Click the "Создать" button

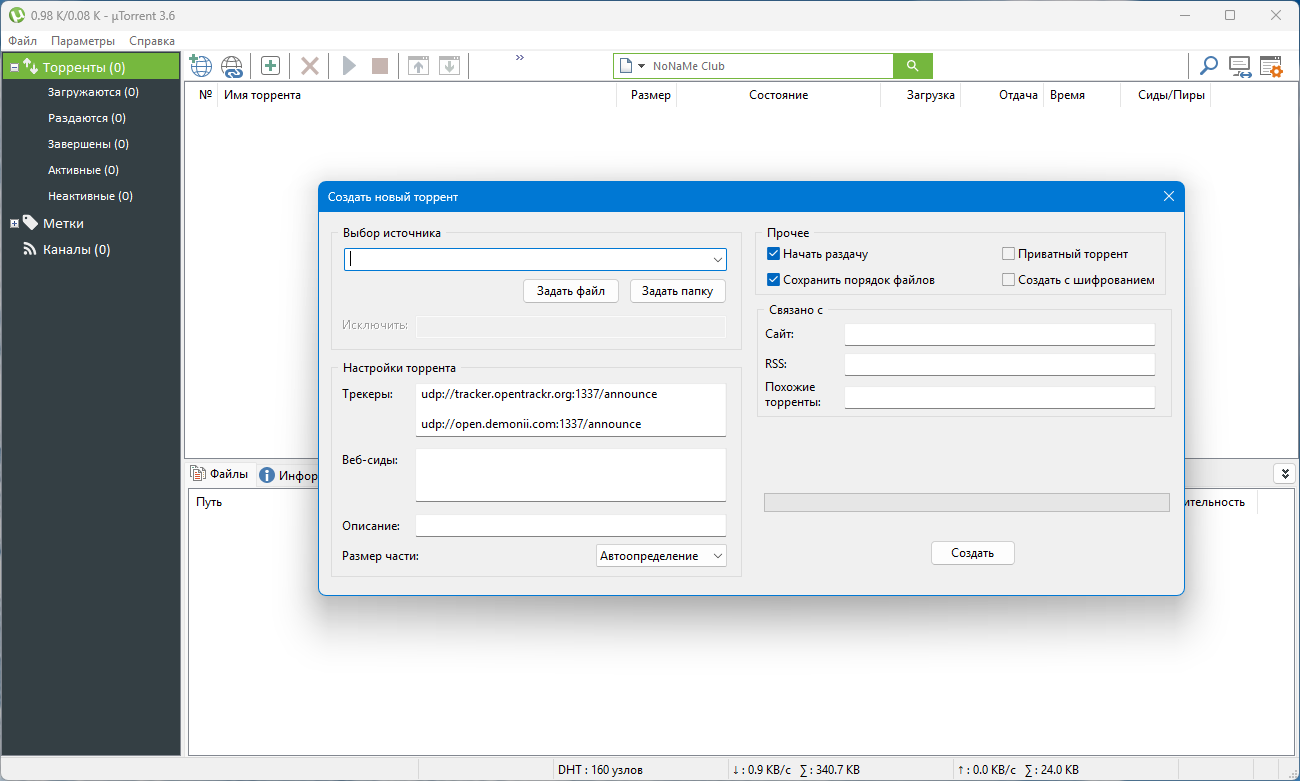(972, 553)
